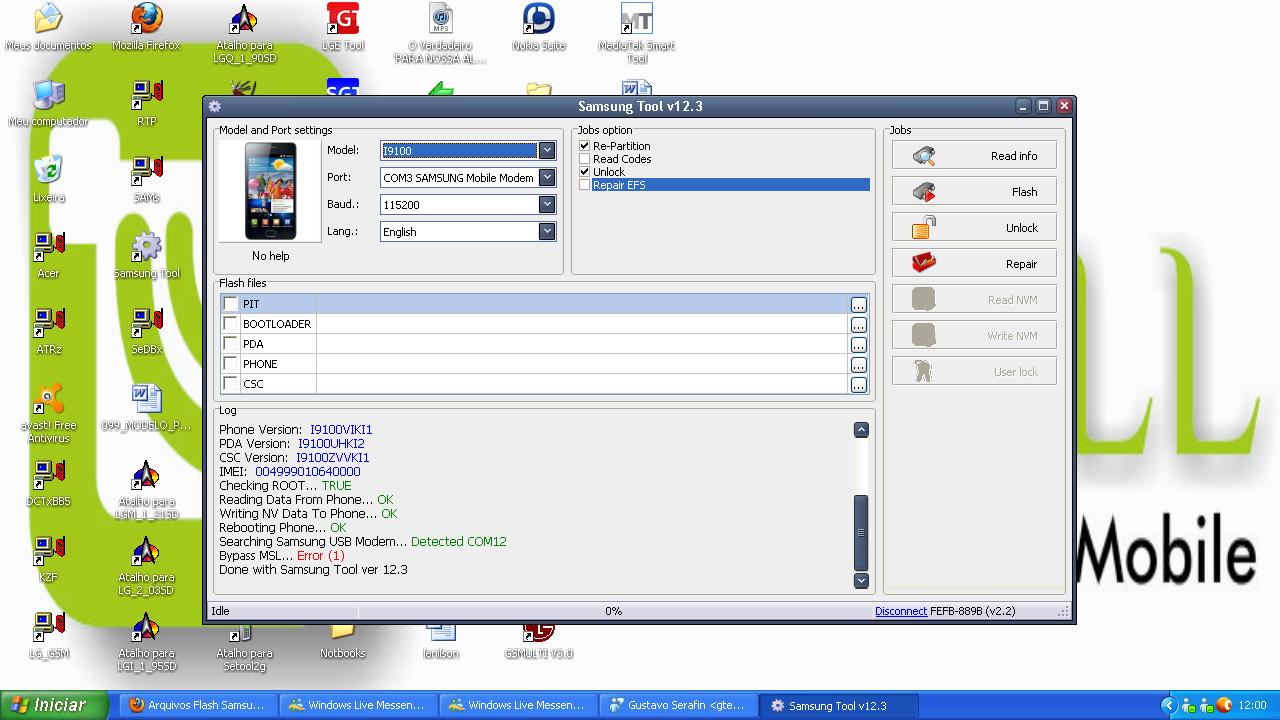Tick the PHONE flash file checkbox
The width and height of the screenshot is (1280, 720).
point(231,364)
